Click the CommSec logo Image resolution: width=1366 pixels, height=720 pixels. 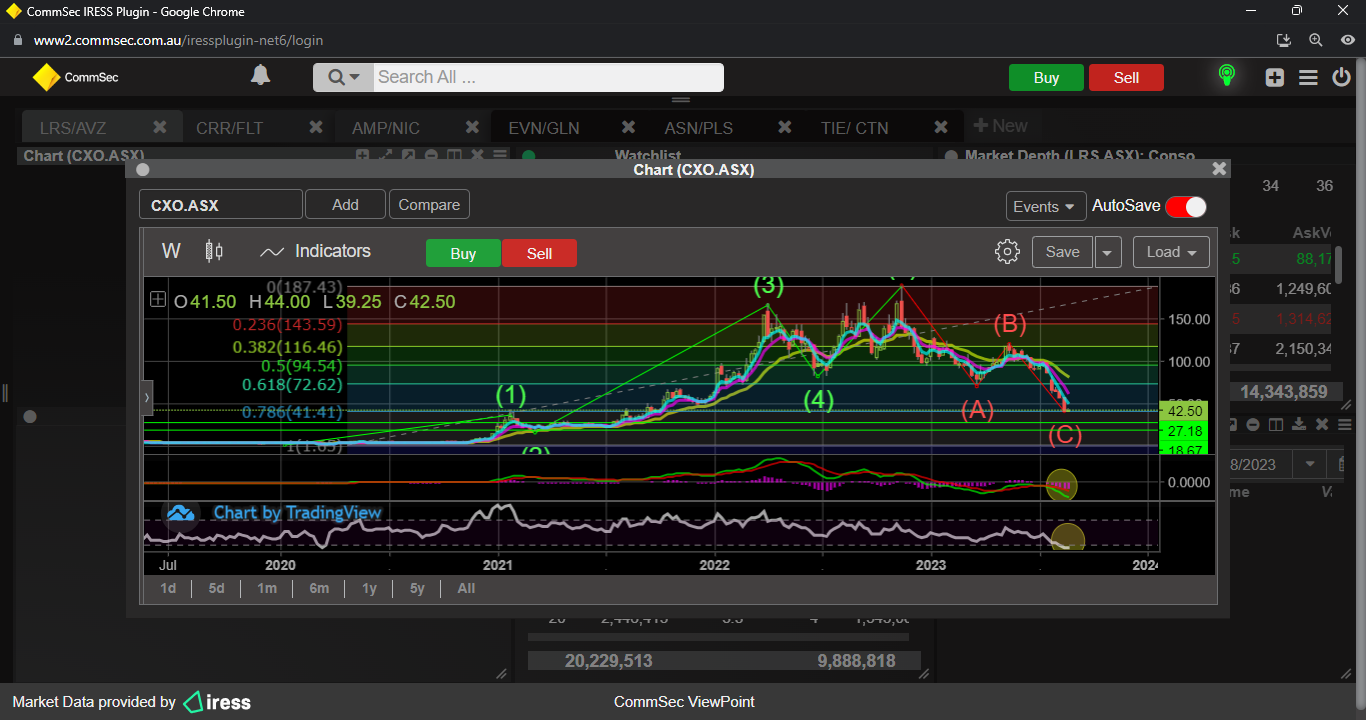click(75, 77)
